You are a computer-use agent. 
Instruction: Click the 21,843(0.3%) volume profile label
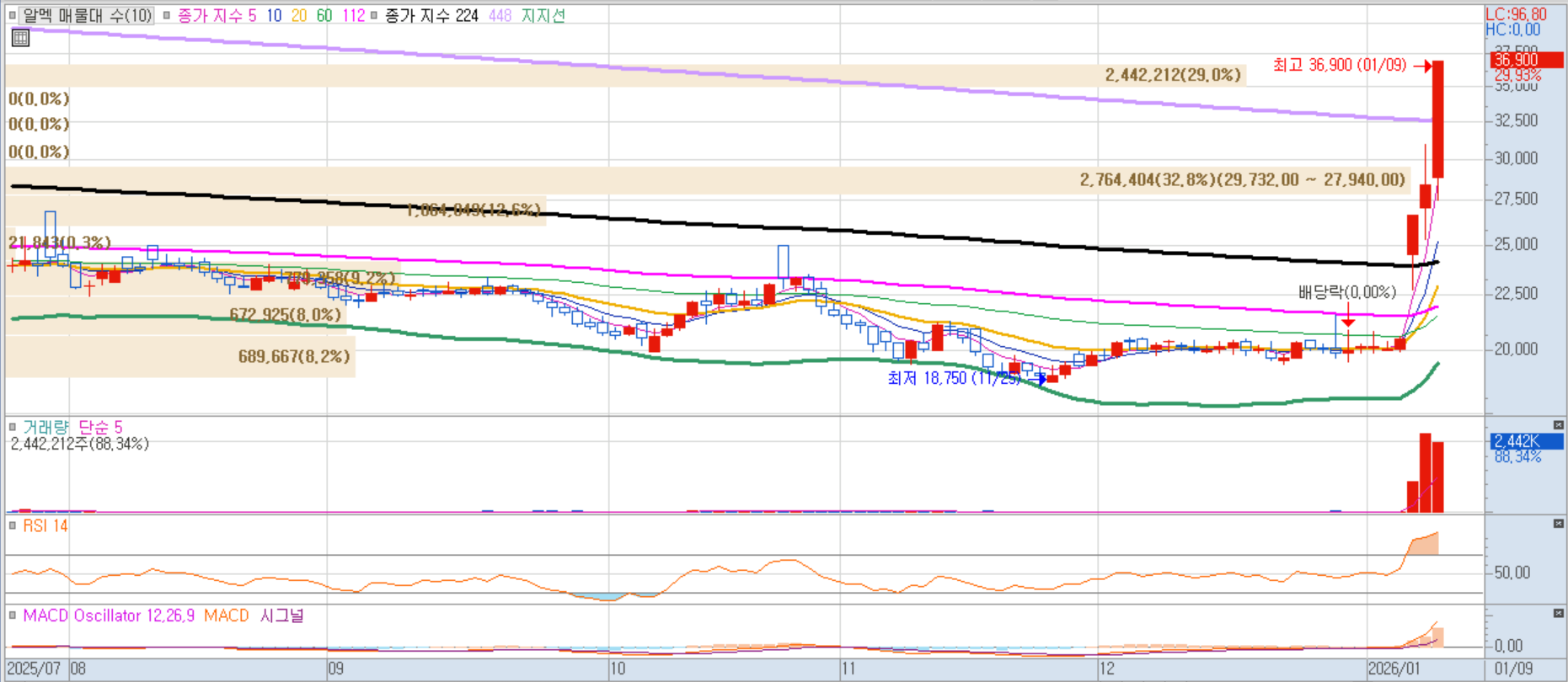[x=60, y=242]
